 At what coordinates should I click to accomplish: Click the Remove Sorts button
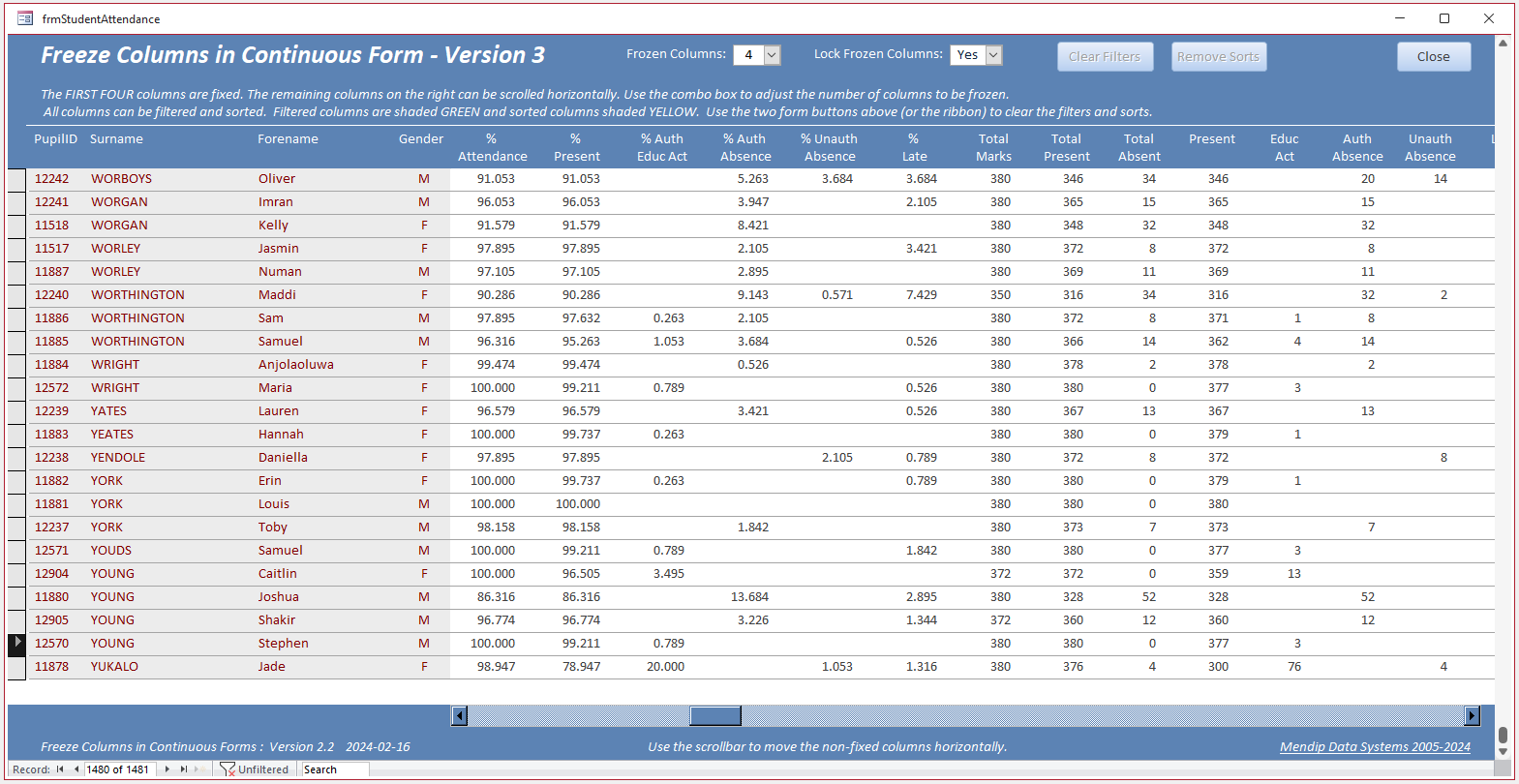[x=1219, y=57]
